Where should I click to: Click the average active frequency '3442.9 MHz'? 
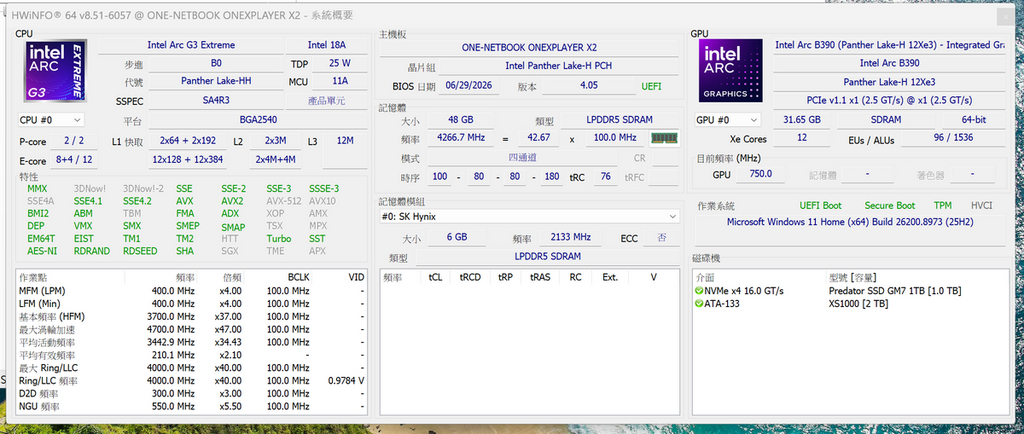171,343
